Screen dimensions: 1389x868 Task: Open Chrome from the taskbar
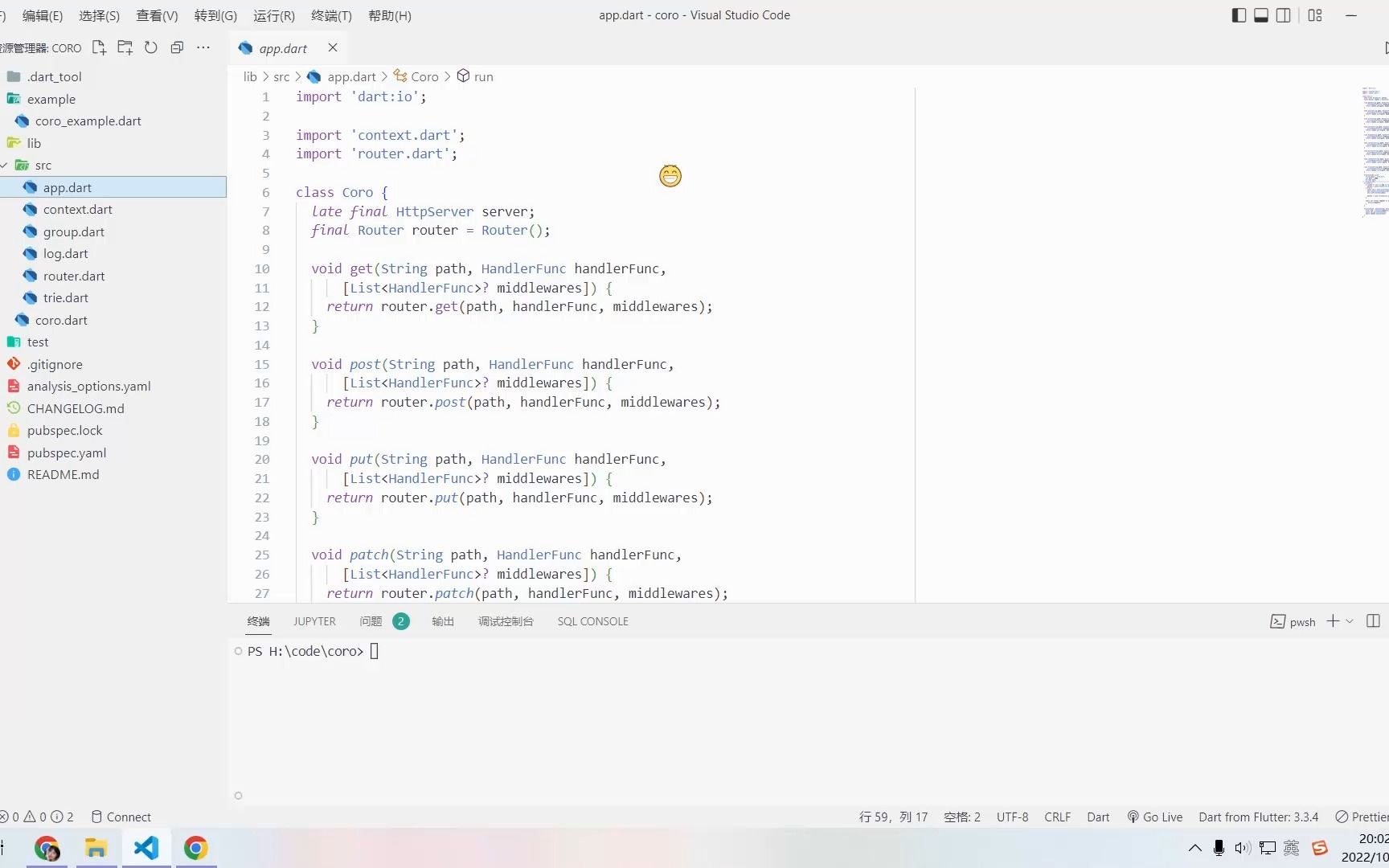[x=196, y=848]
